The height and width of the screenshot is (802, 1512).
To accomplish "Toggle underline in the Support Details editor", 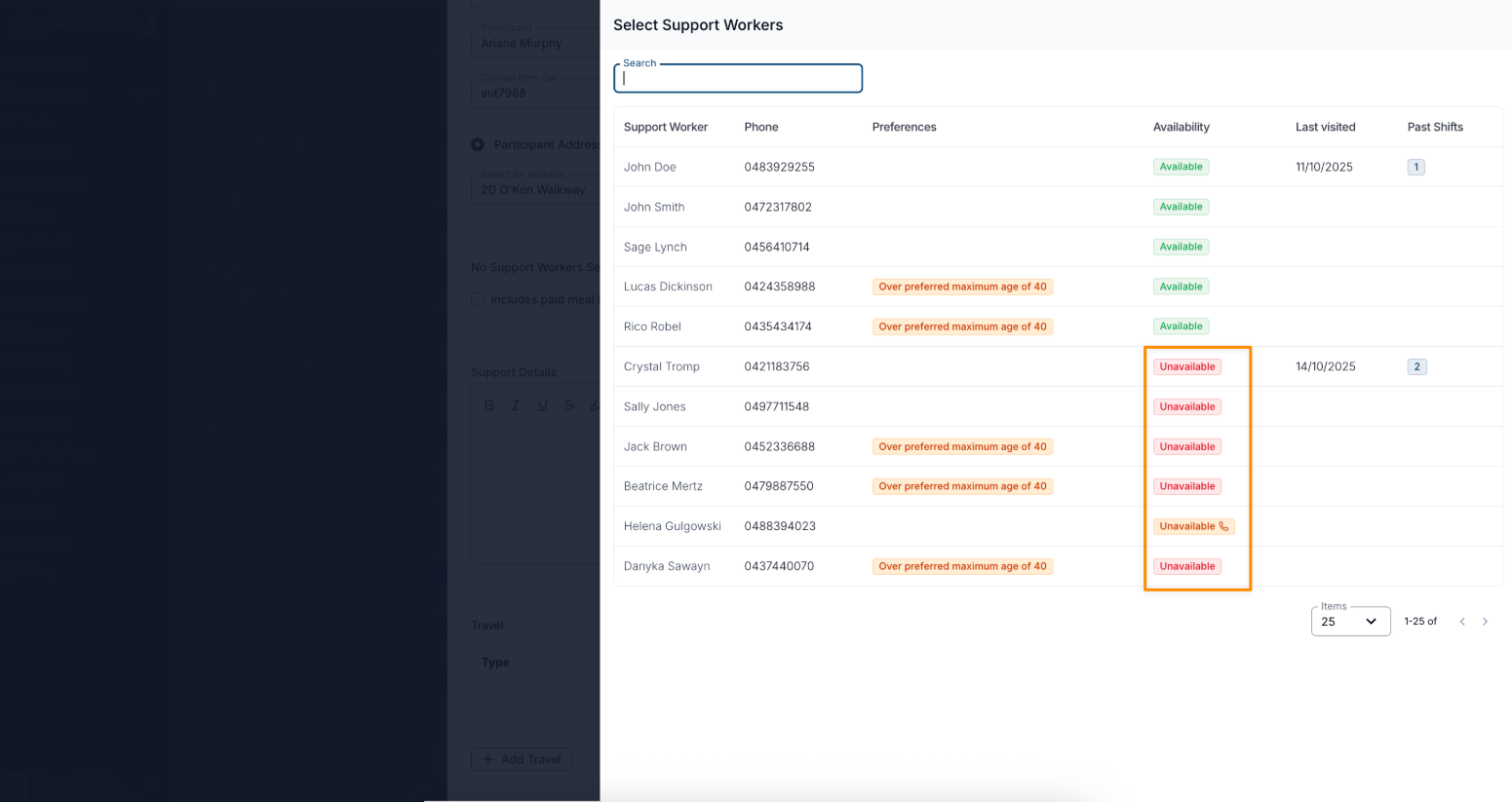I will coord(542,405).
